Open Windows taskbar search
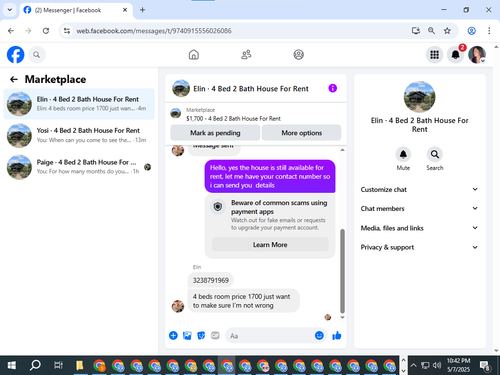 35,365
